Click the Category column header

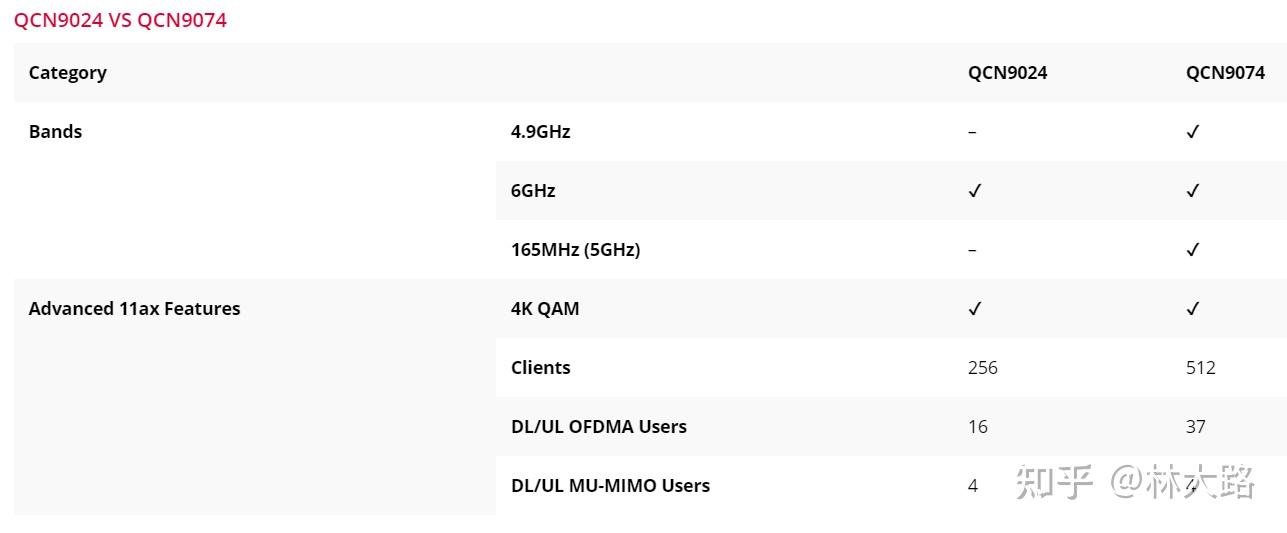[x=67, y=73]
